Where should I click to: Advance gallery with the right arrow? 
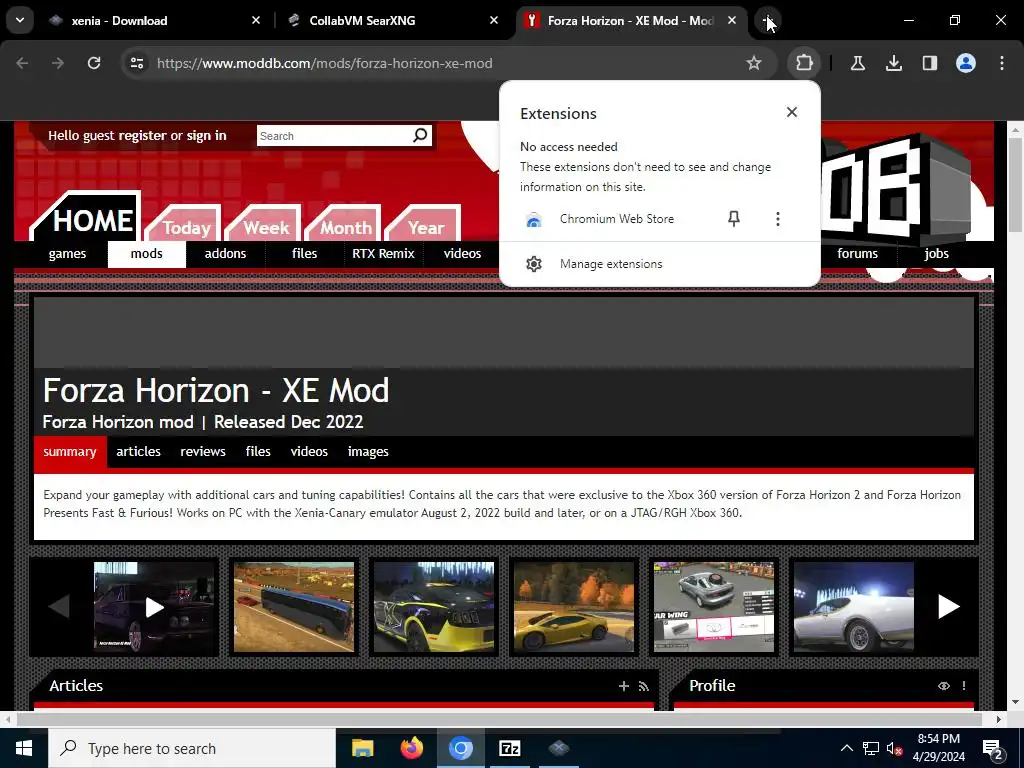coord(948,607)
